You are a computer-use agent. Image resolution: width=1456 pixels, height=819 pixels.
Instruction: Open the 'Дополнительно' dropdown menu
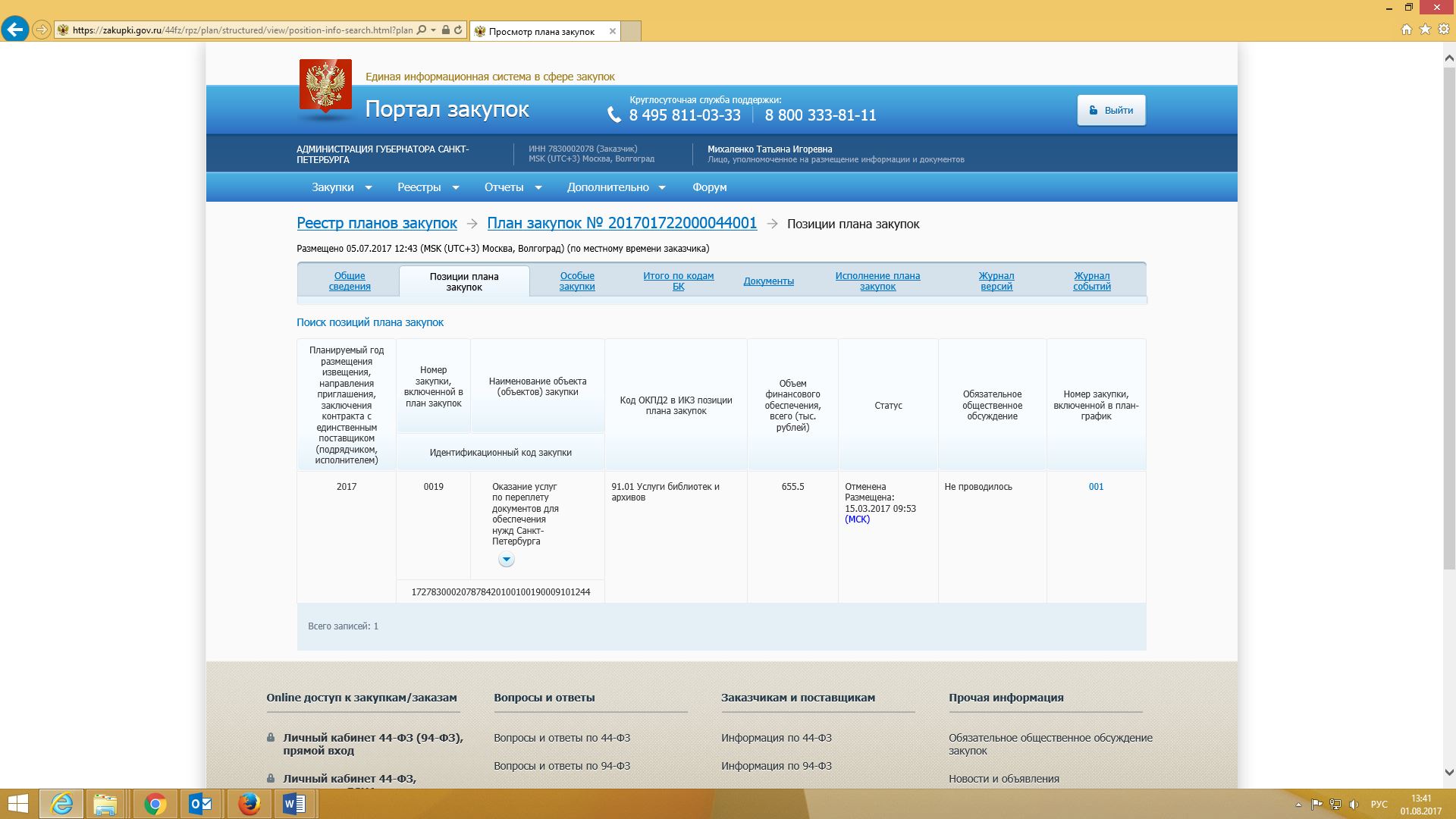coord(616,187)
